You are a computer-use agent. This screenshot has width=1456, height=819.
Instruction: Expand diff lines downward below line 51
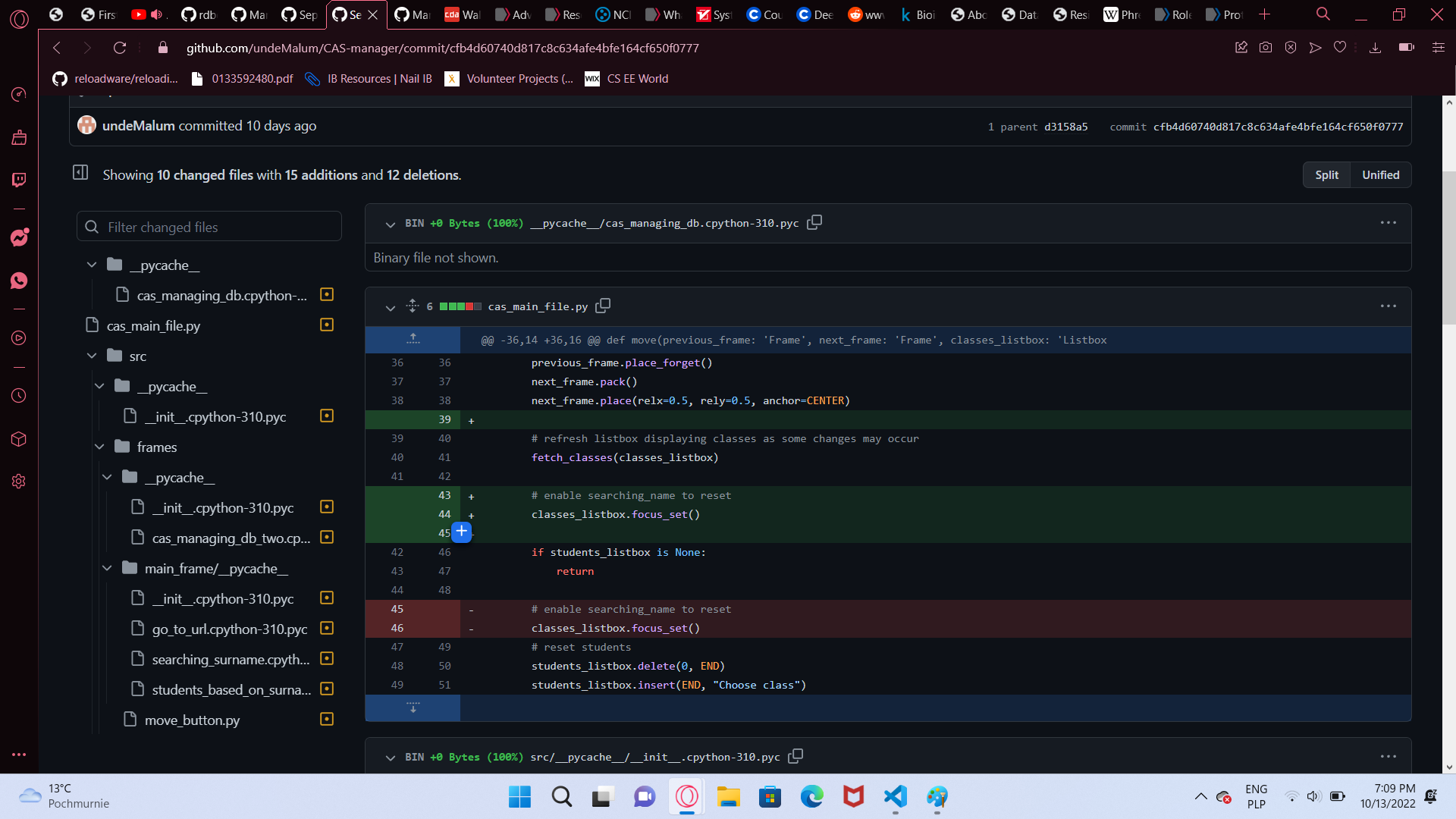tap(413, 708)
